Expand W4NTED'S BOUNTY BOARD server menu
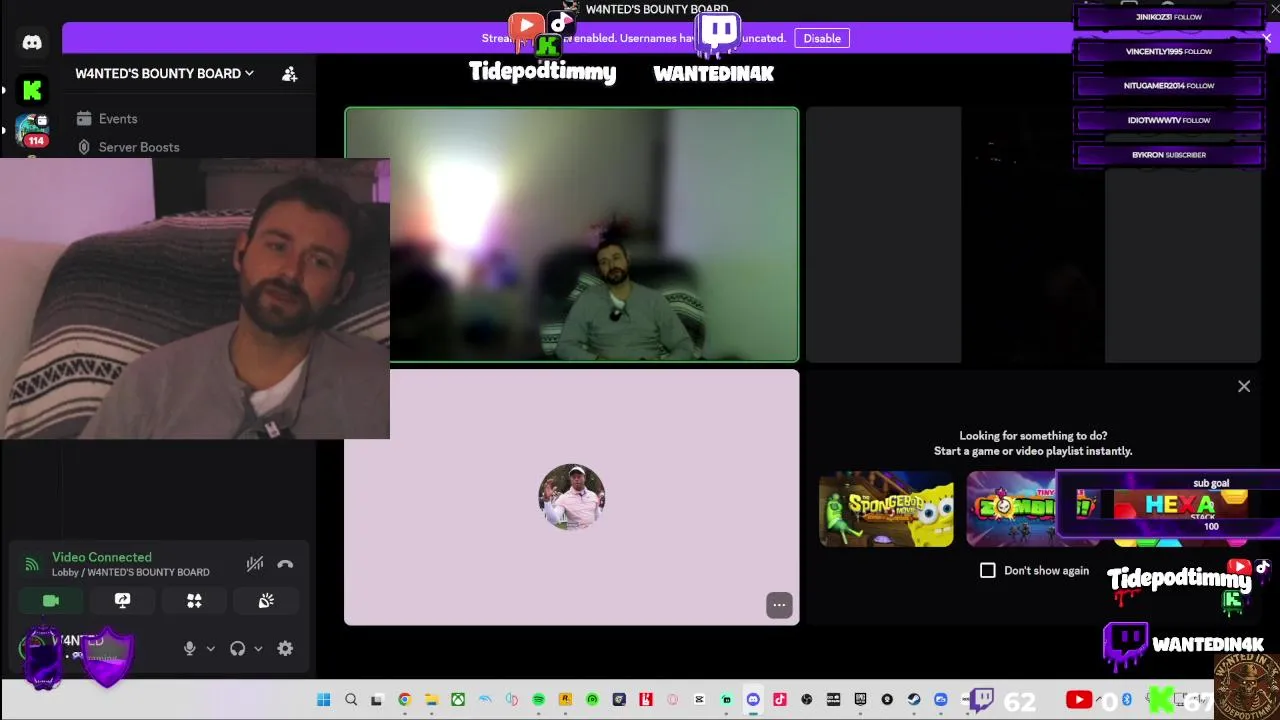Viewport: 1280px width, 720px height. click(165, 73)
